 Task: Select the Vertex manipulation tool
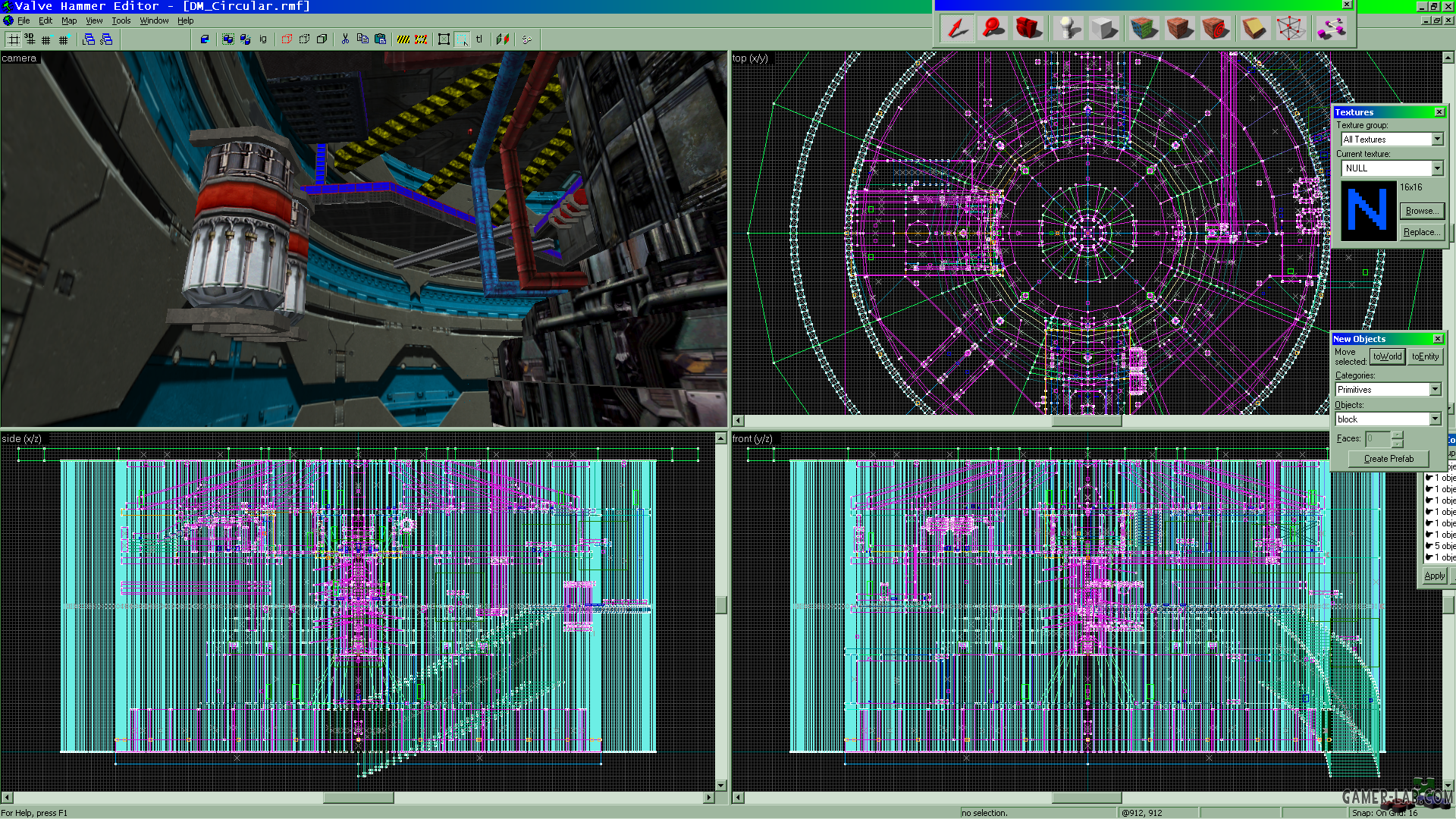point(1291,29)
